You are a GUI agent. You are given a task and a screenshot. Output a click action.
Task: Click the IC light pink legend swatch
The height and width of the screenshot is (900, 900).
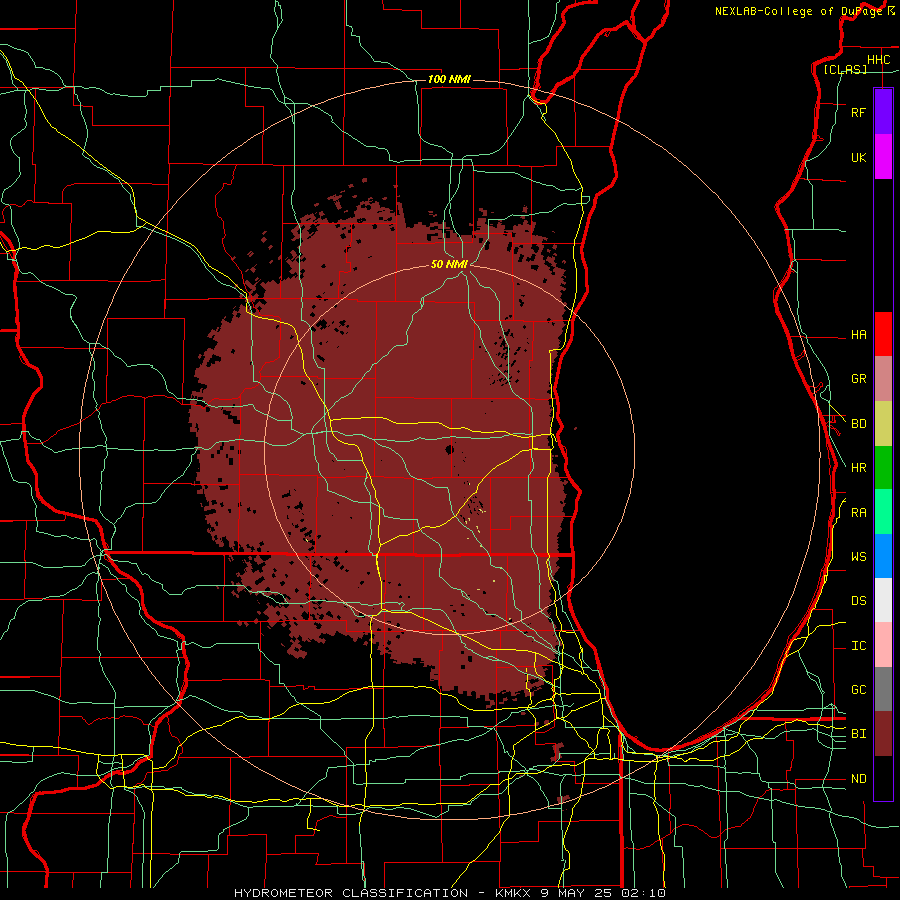[x=883, y=645]
